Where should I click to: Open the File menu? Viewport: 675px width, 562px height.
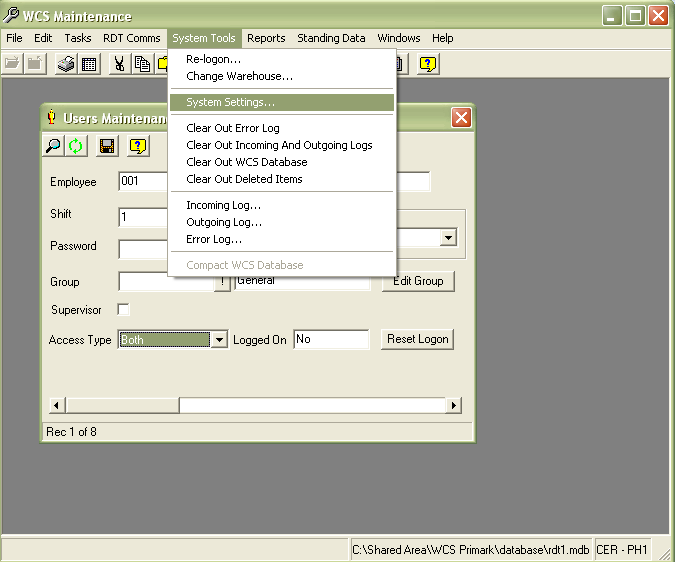click(x=14, y=38)
